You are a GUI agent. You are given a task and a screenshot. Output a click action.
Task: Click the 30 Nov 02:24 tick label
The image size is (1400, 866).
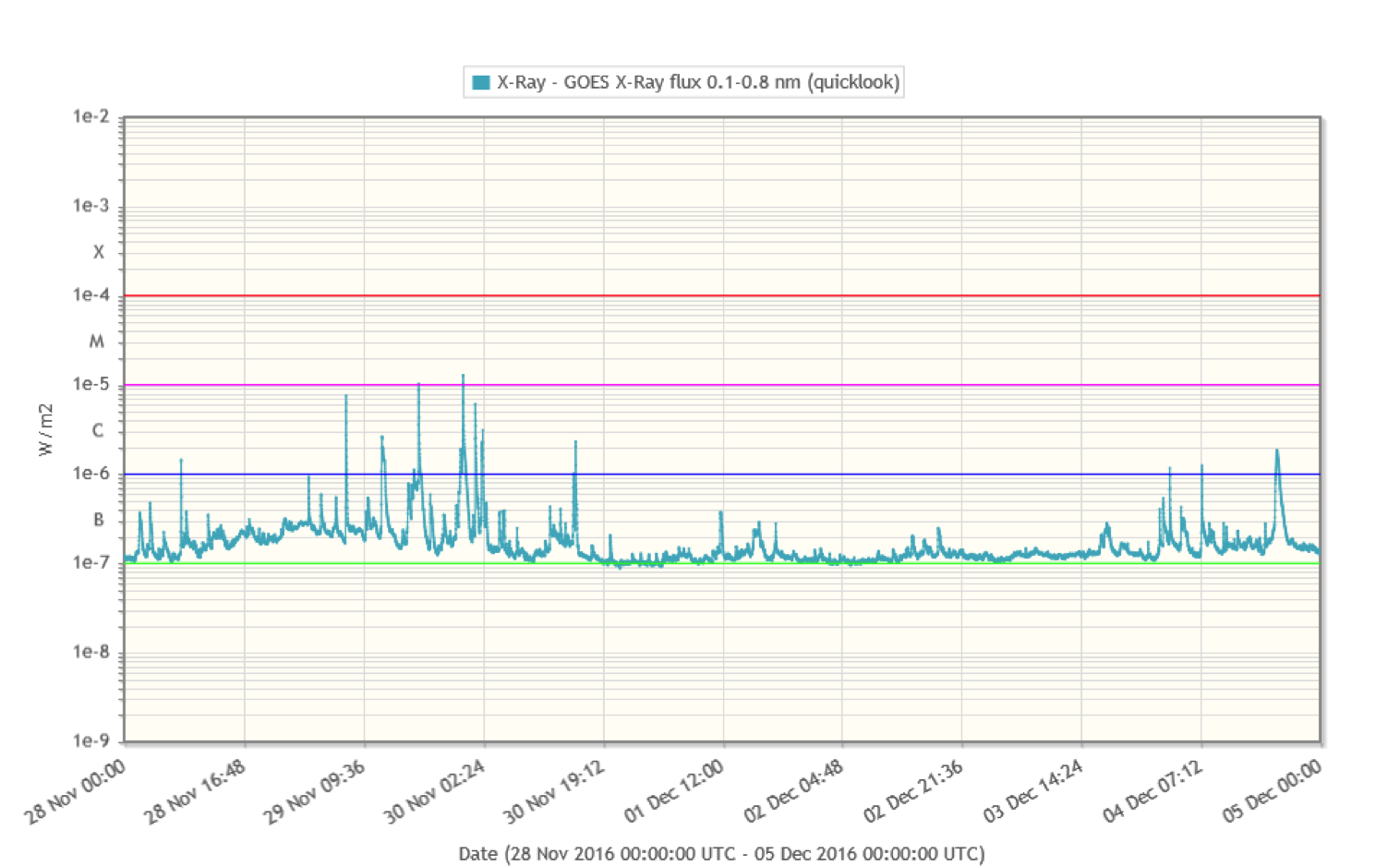[x=434, y=791]
